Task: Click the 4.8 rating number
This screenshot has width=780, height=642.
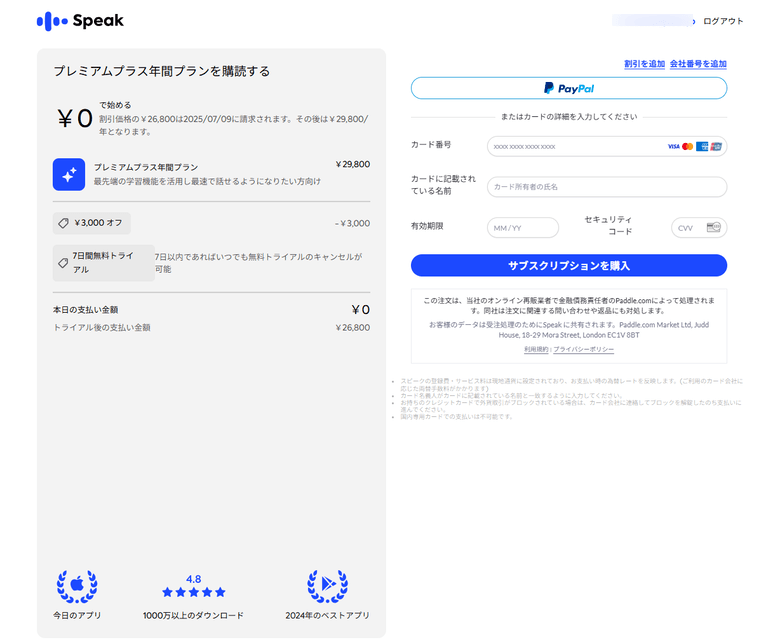Action: (194, 579)
